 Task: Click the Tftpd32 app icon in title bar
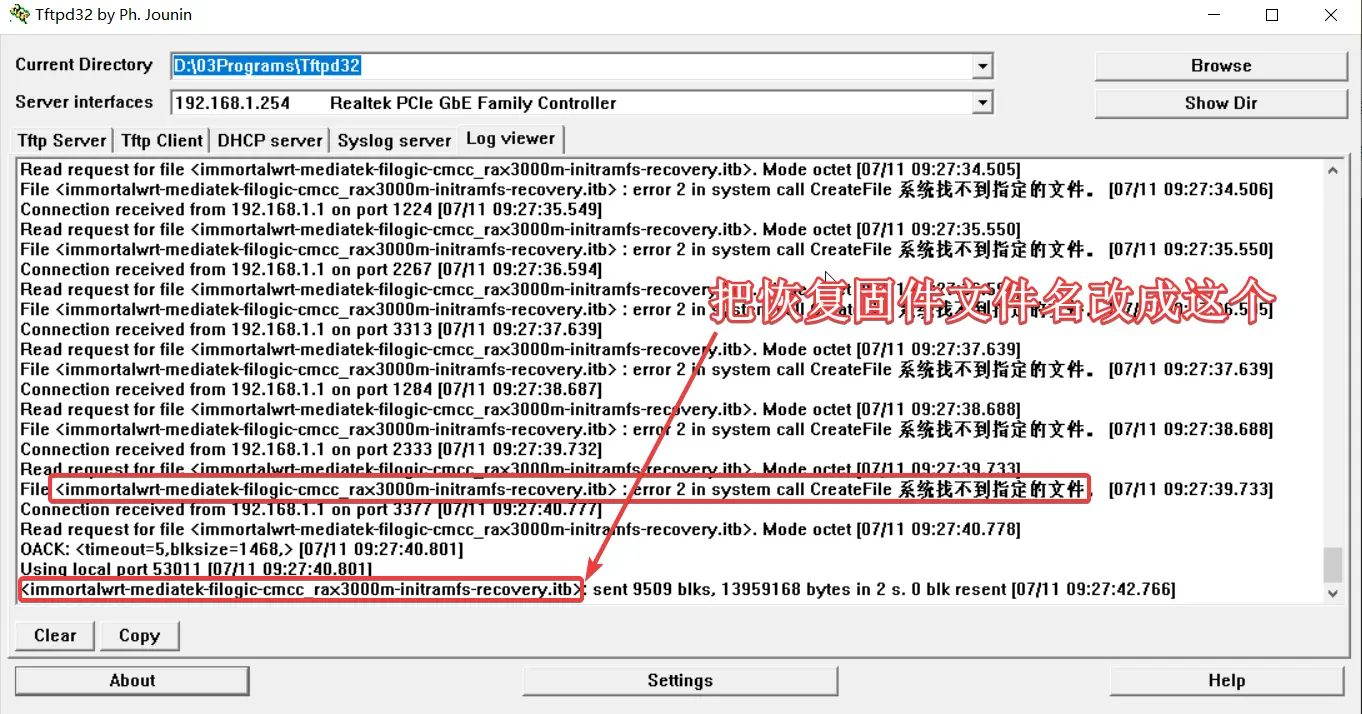18,15
